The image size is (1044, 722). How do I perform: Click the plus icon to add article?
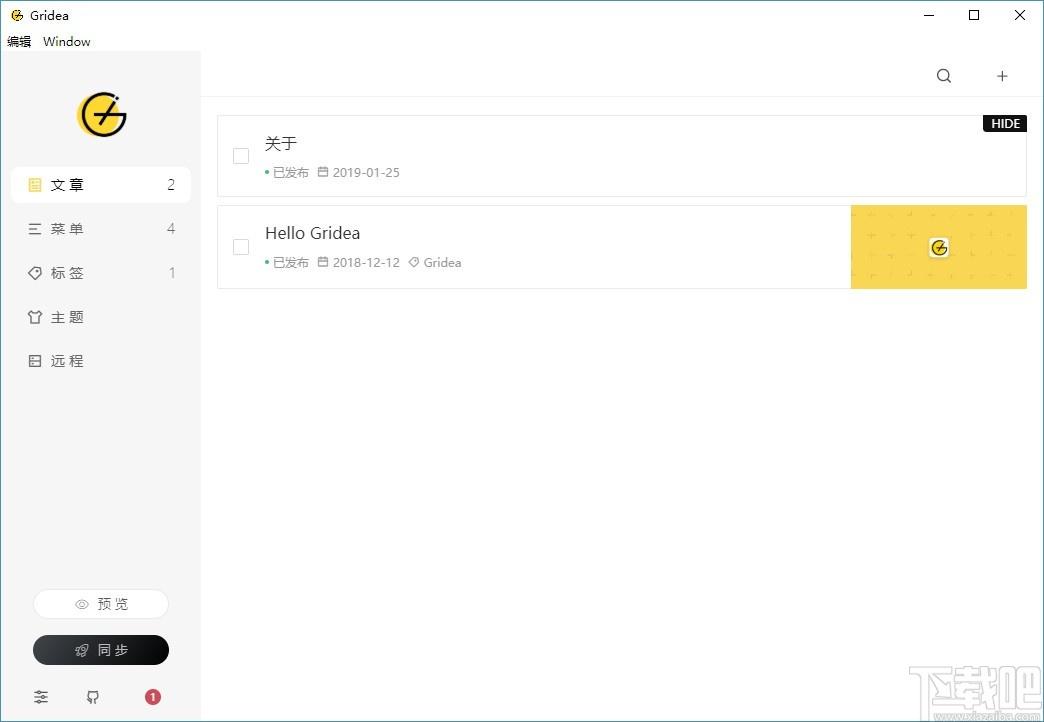(x=1002, y=76)
